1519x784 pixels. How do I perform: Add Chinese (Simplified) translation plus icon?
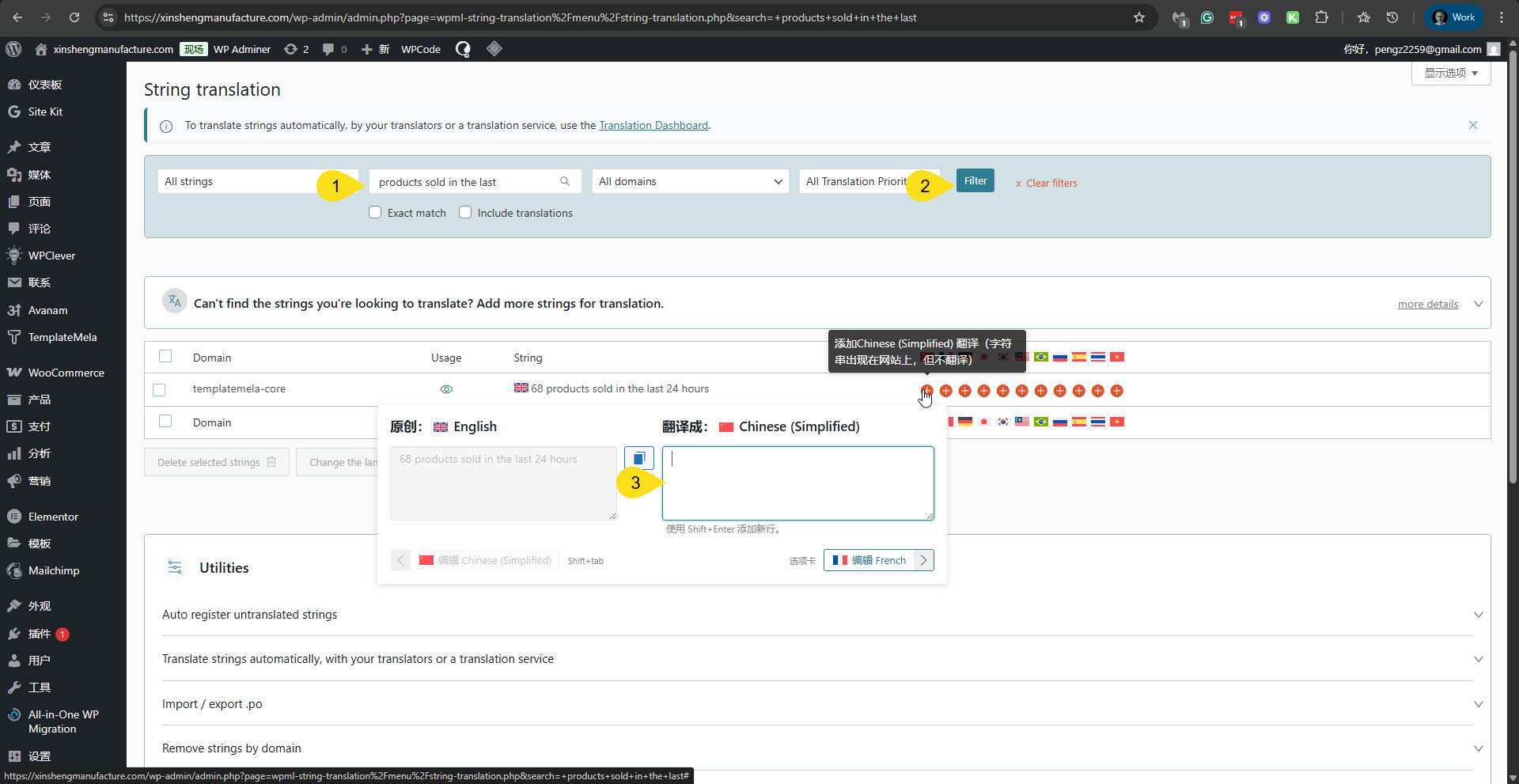(926, 391)
